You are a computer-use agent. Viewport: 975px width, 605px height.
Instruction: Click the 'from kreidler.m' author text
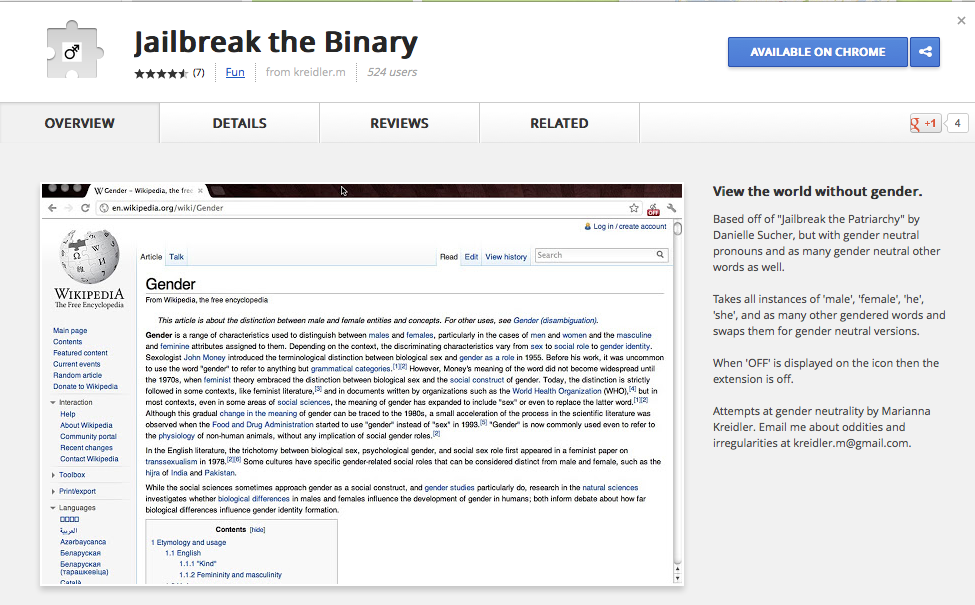[x=305, y=72]
